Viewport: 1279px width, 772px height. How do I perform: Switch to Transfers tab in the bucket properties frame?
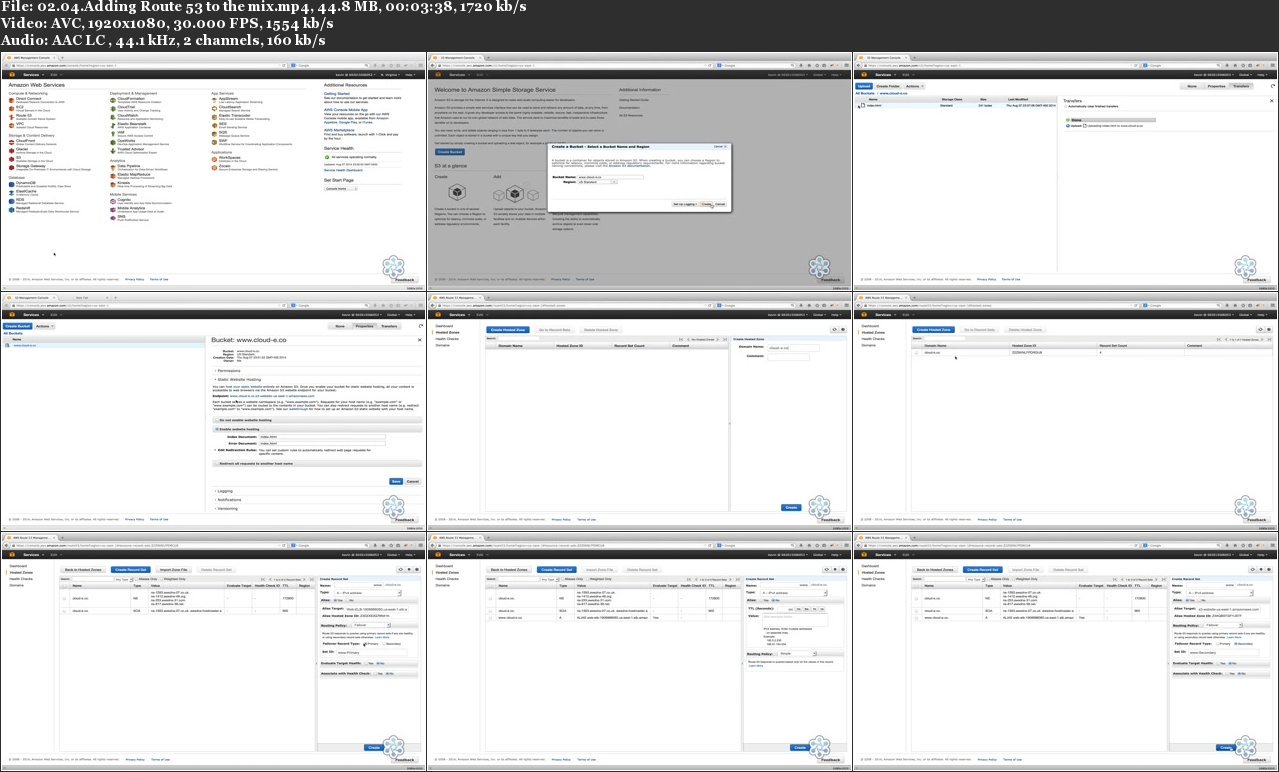point(389,326)
